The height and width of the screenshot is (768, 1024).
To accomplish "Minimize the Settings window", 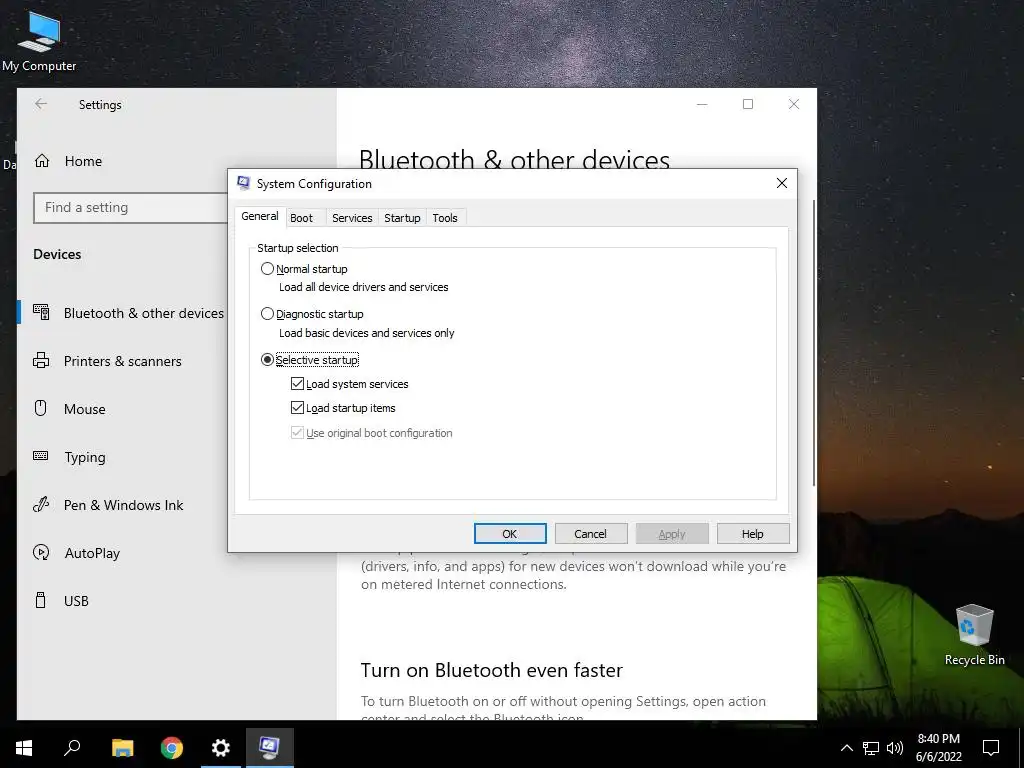I will click(702, 104).
